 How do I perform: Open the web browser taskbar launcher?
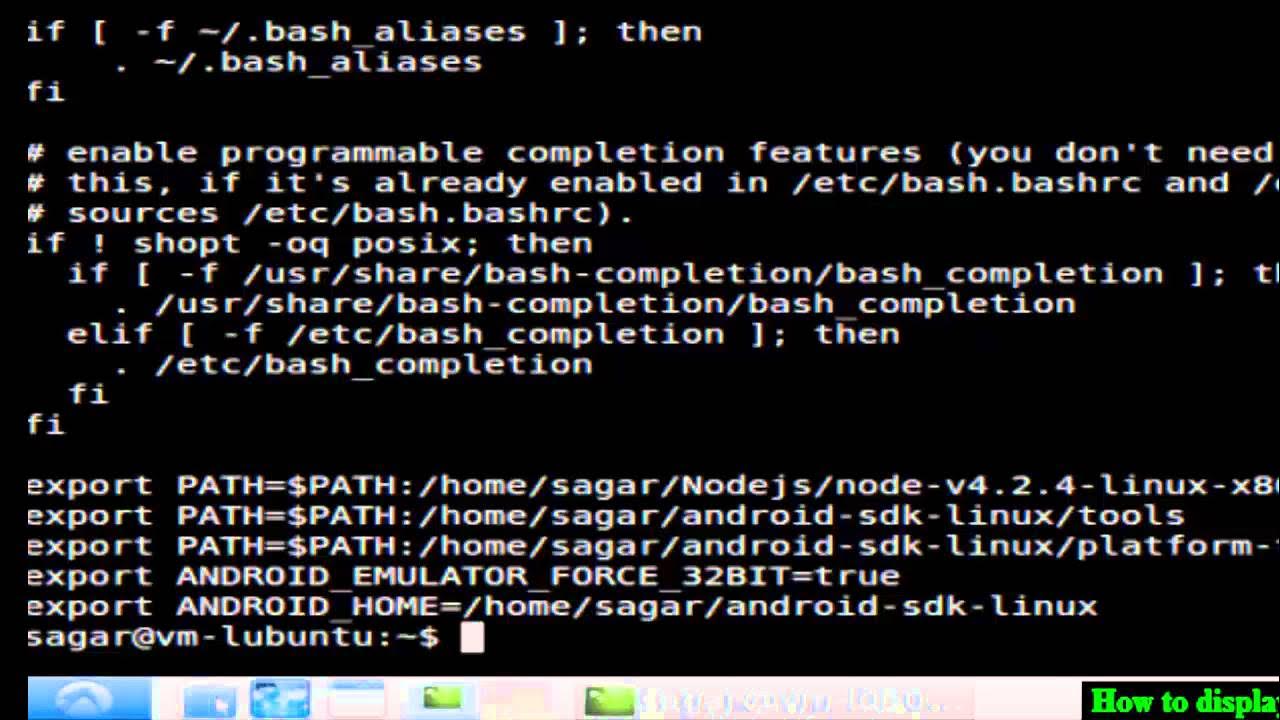[x=280, y=700]
